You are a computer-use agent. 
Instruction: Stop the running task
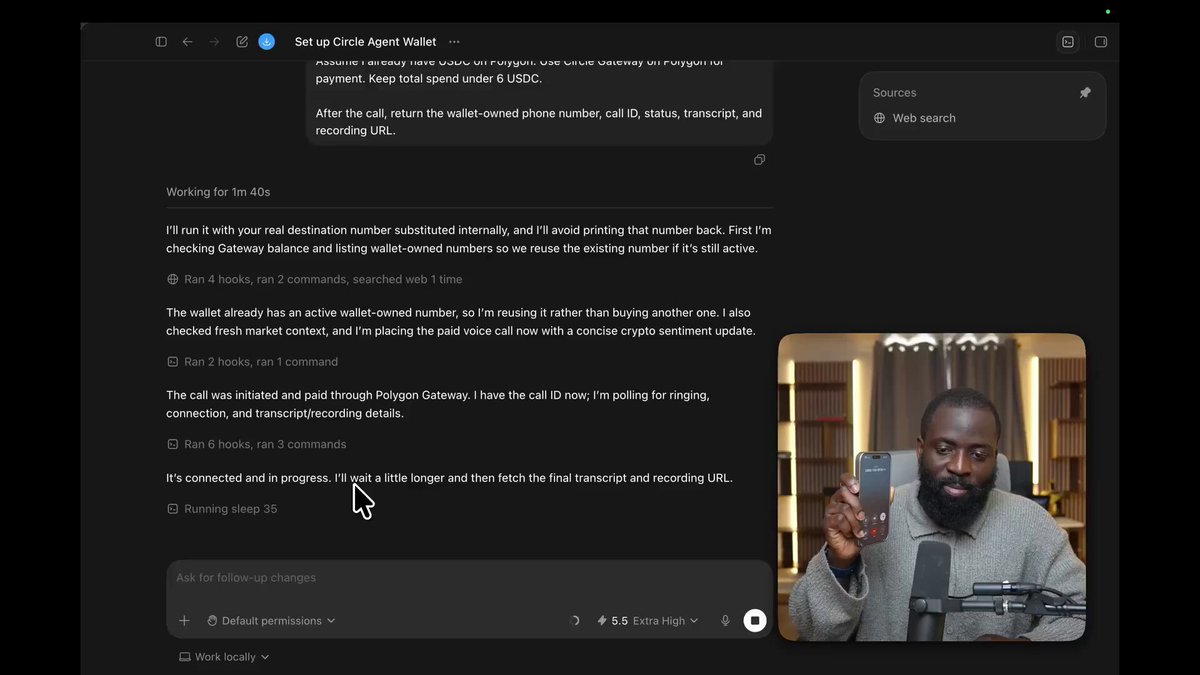[x=755, y=621]
